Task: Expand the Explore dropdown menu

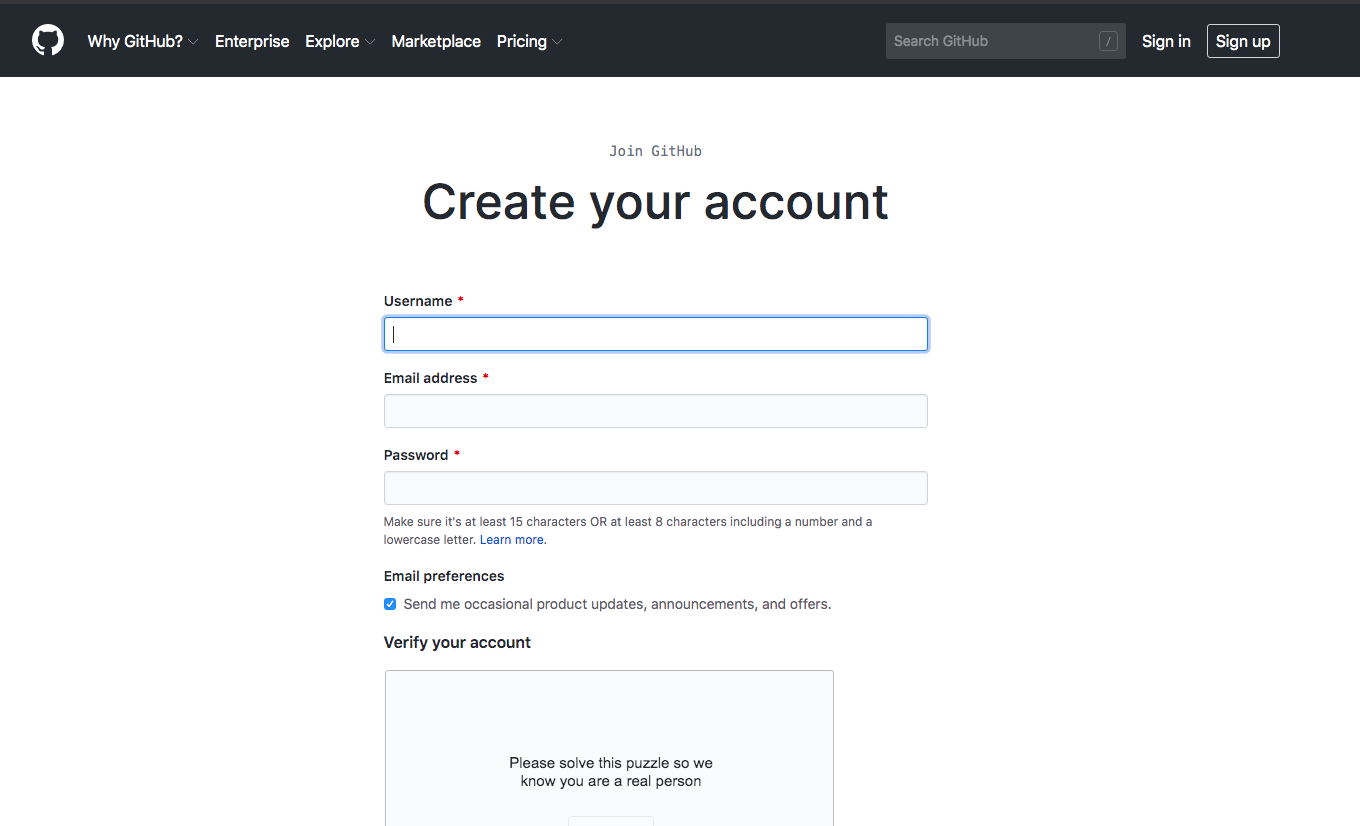Action: pos(340,41)
